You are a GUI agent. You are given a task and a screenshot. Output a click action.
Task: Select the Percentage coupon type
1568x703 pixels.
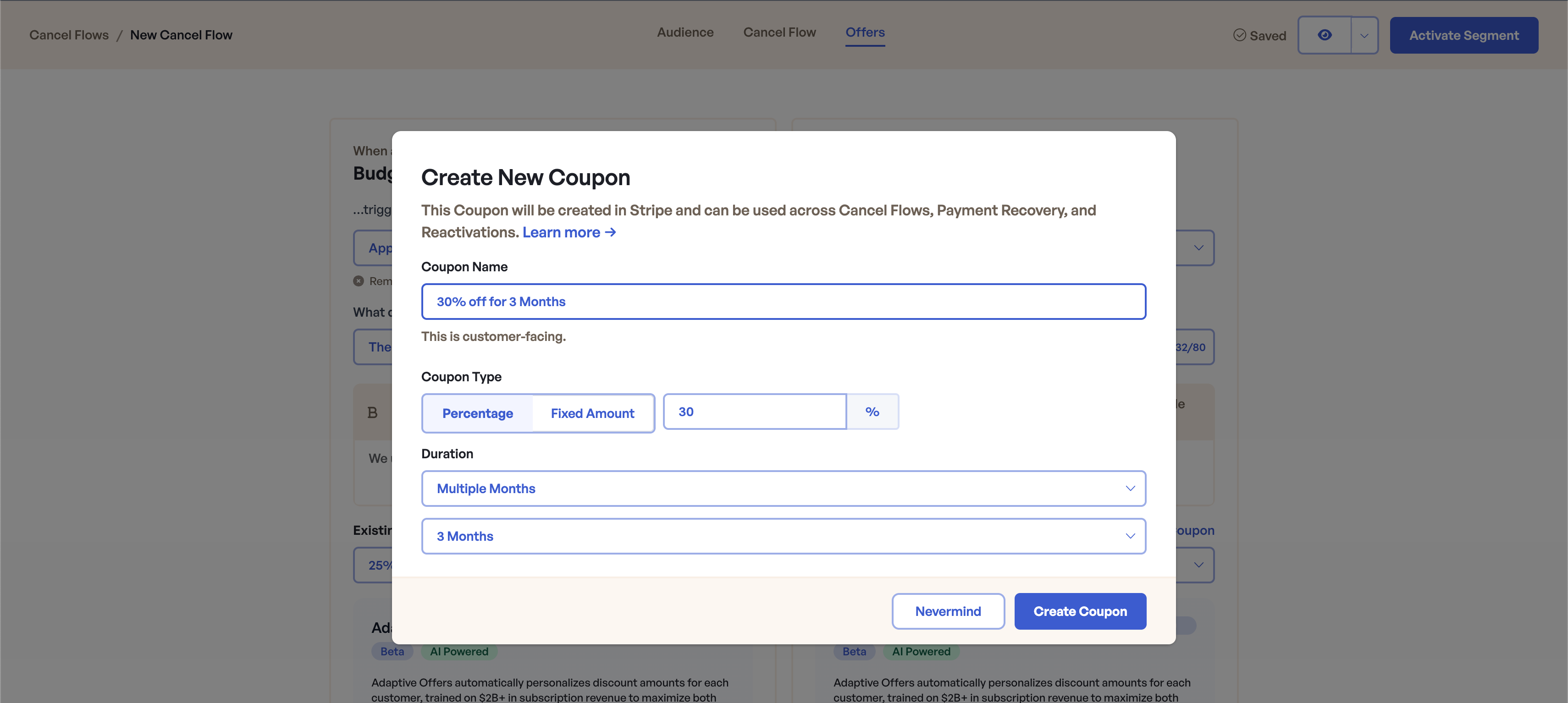pyautogui.click(x=478, y=412)
